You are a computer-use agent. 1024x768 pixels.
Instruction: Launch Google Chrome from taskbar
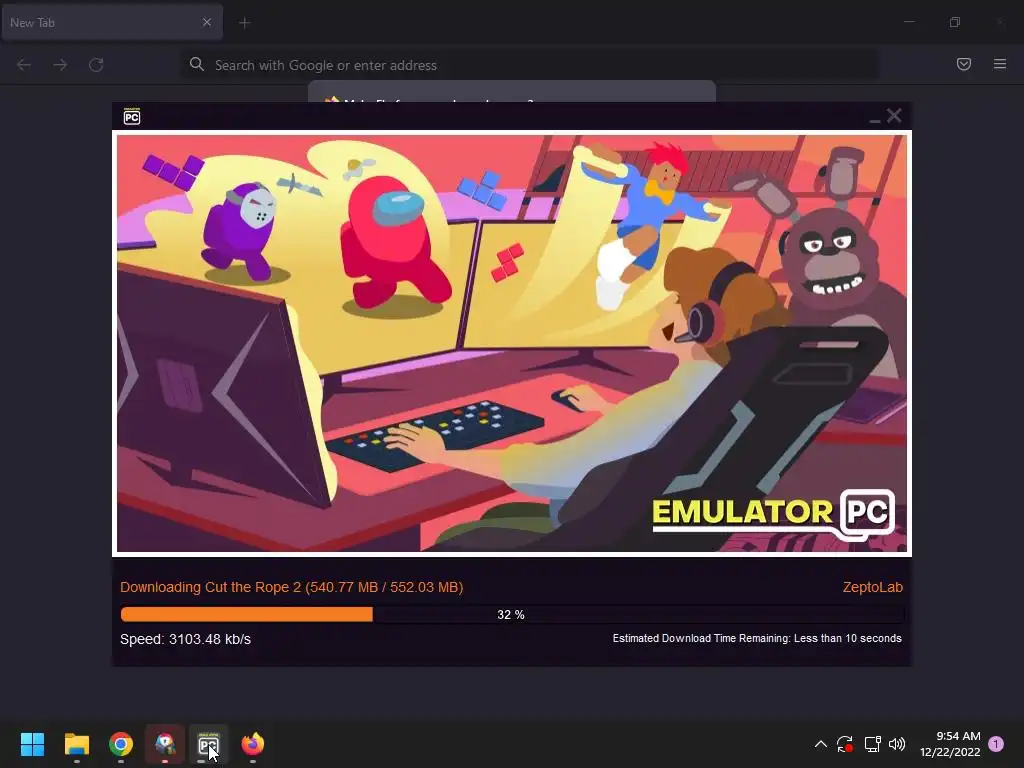(x=121, y=744)
